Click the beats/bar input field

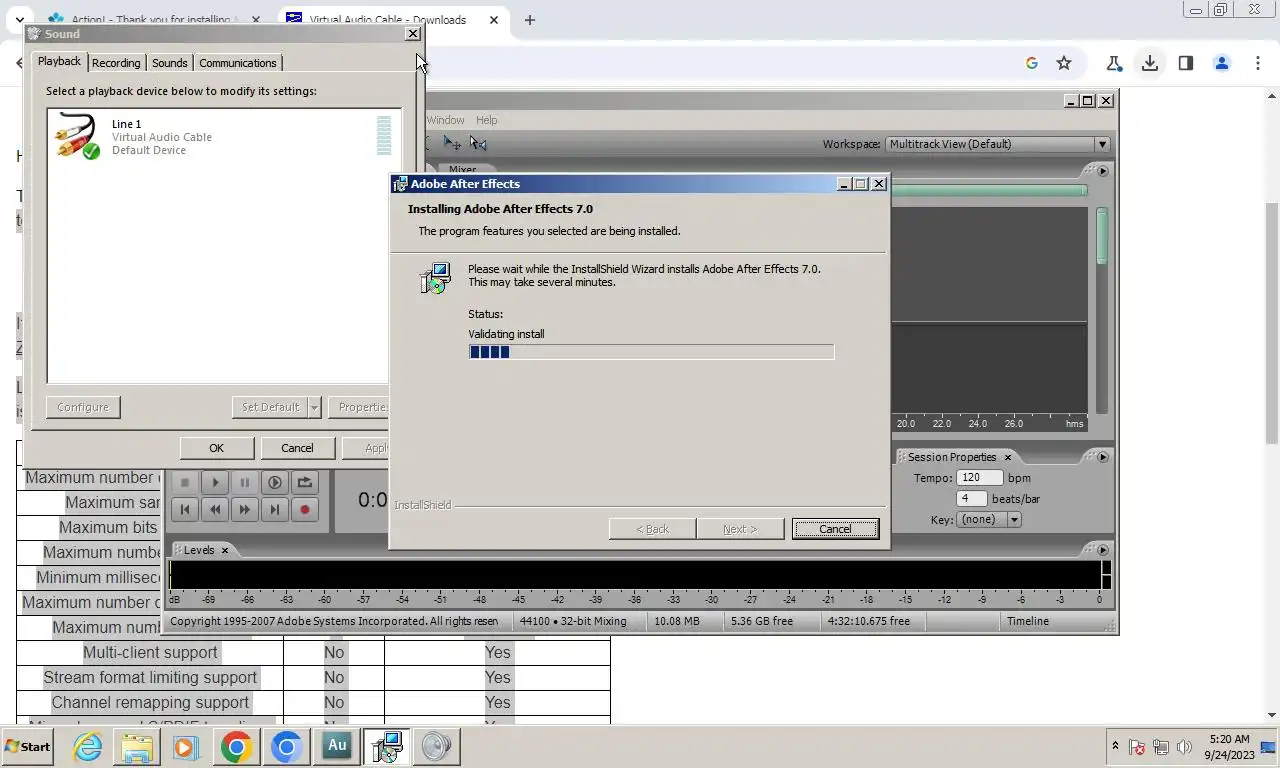click(x=972, y=499)
